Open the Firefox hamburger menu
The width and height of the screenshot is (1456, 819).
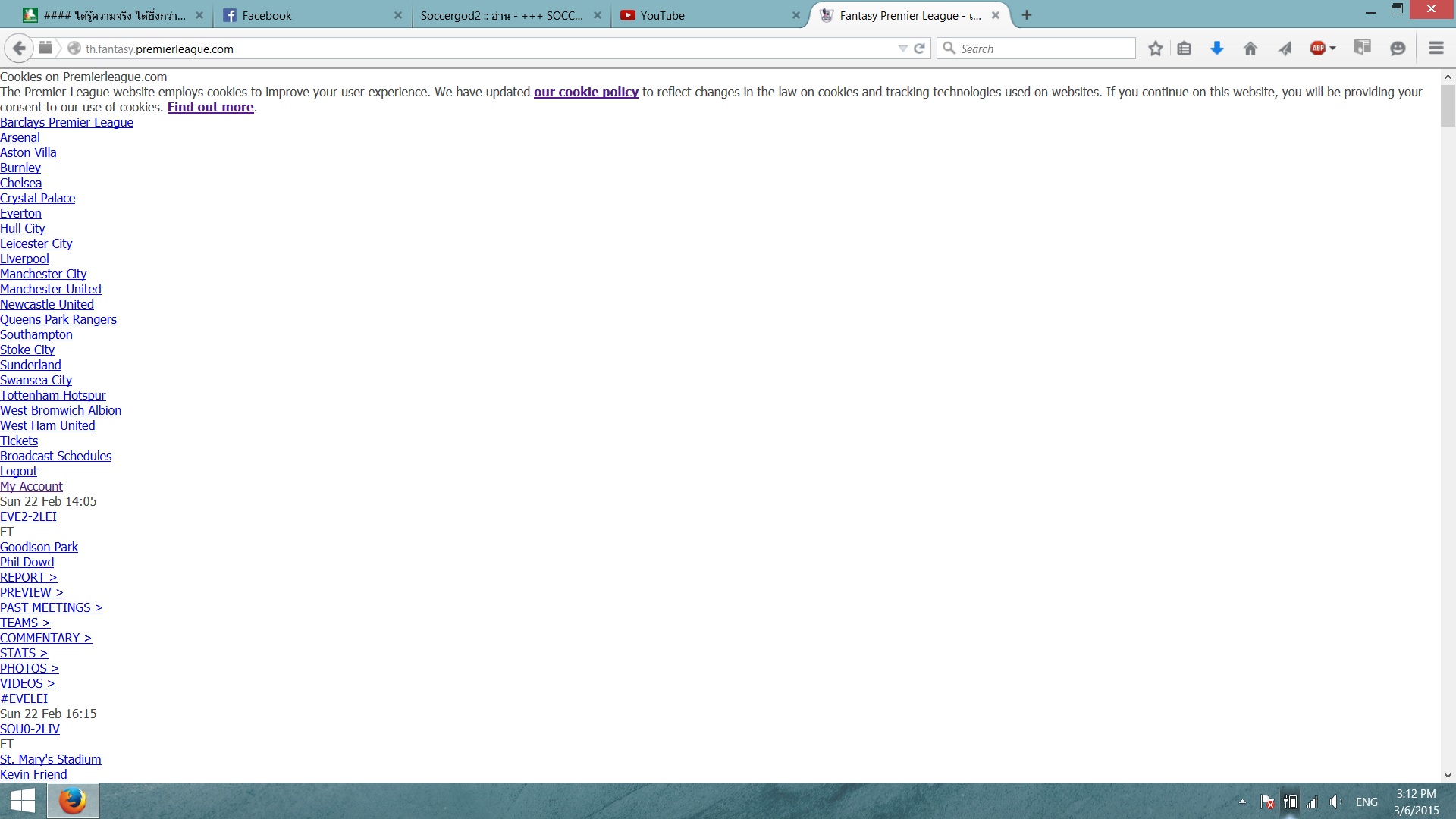coord(1436,49)
